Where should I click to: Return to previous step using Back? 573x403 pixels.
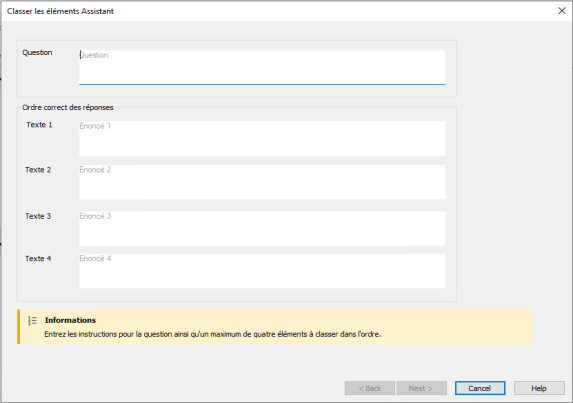point(369,388)
